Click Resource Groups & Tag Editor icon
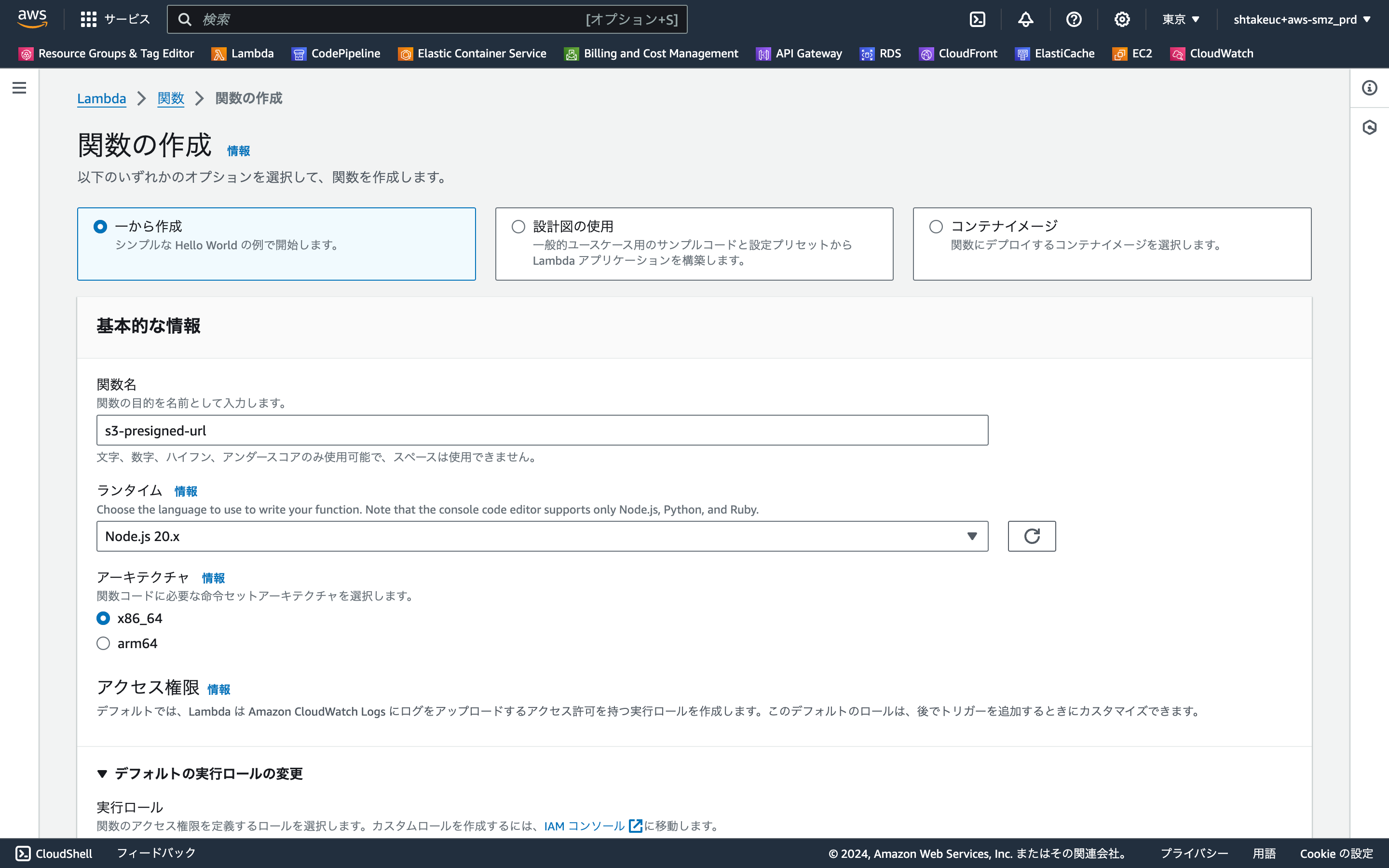The height and width of the screenshot is (868, 1389). click(x=26, y=54)
